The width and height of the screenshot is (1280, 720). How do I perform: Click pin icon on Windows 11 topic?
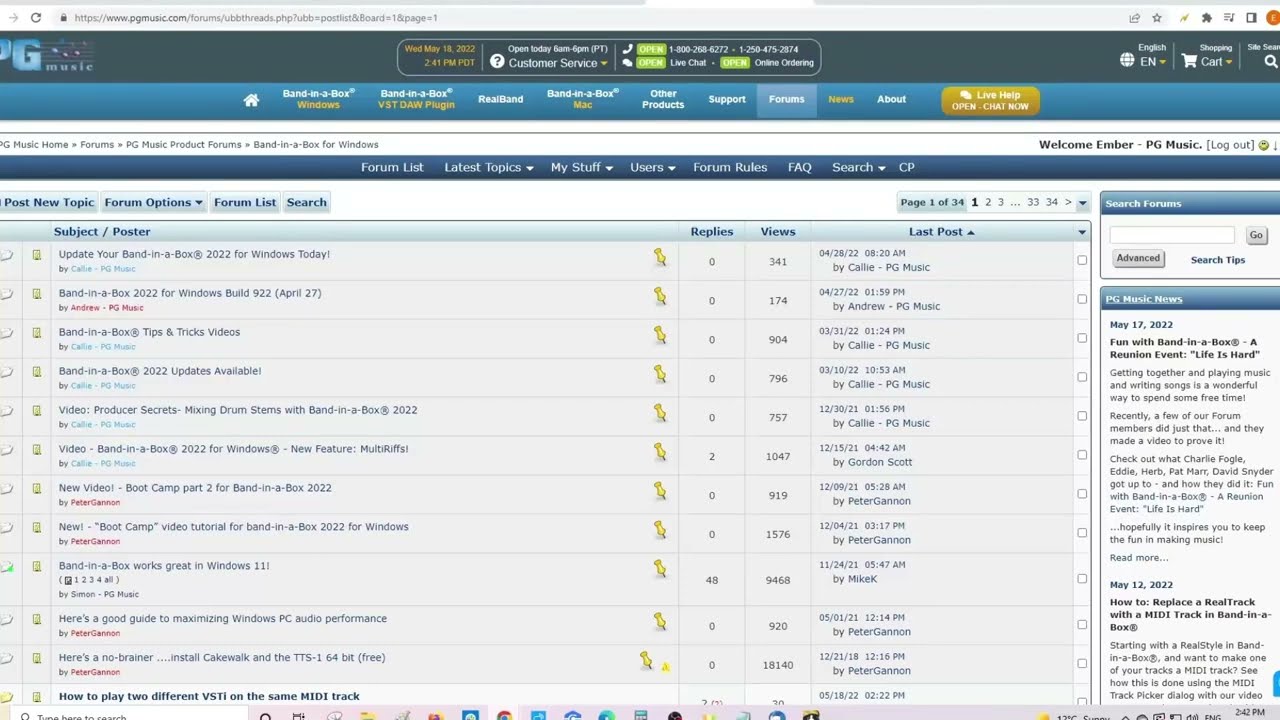[x=660, y=568]
